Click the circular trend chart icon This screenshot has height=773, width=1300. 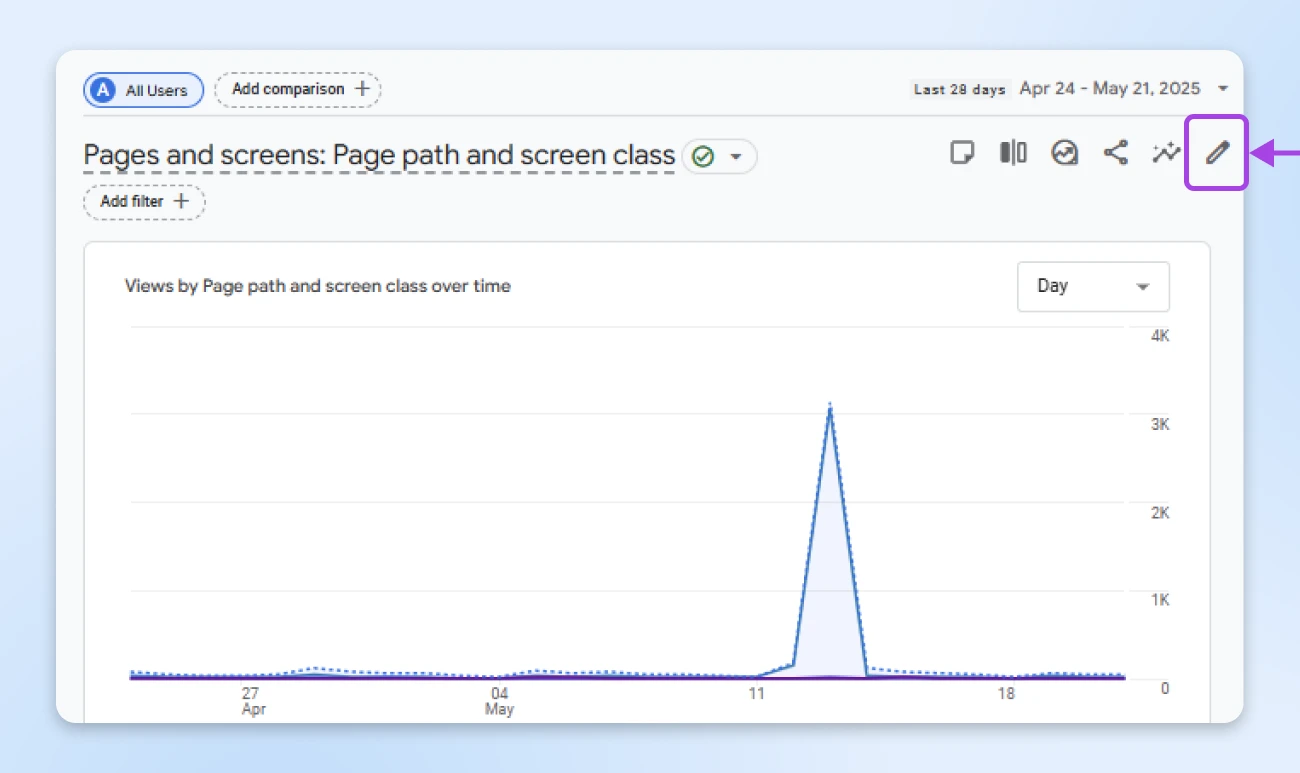tap(1064, 153)
